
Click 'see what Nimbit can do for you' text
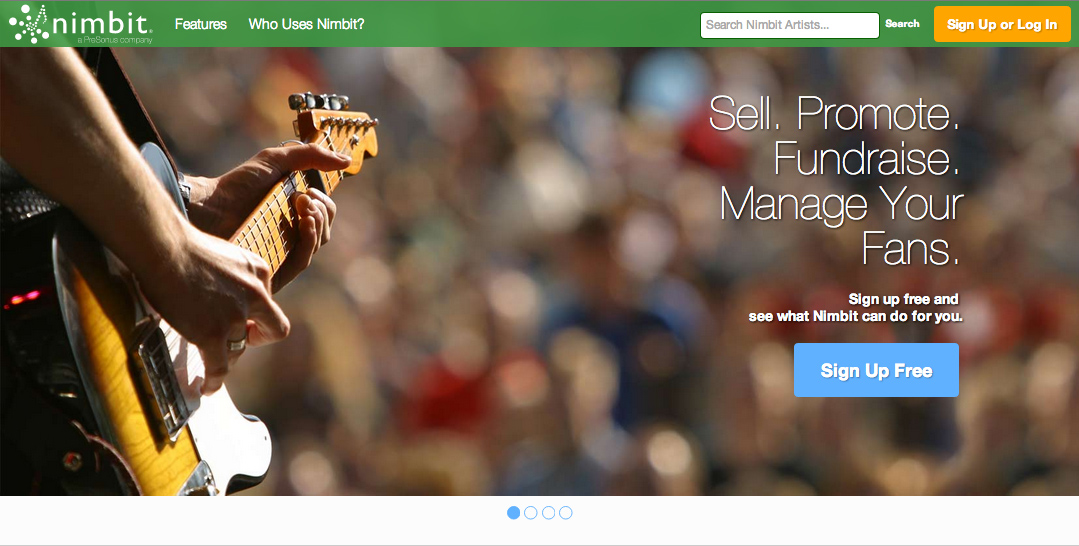click(x=855, y=316)
